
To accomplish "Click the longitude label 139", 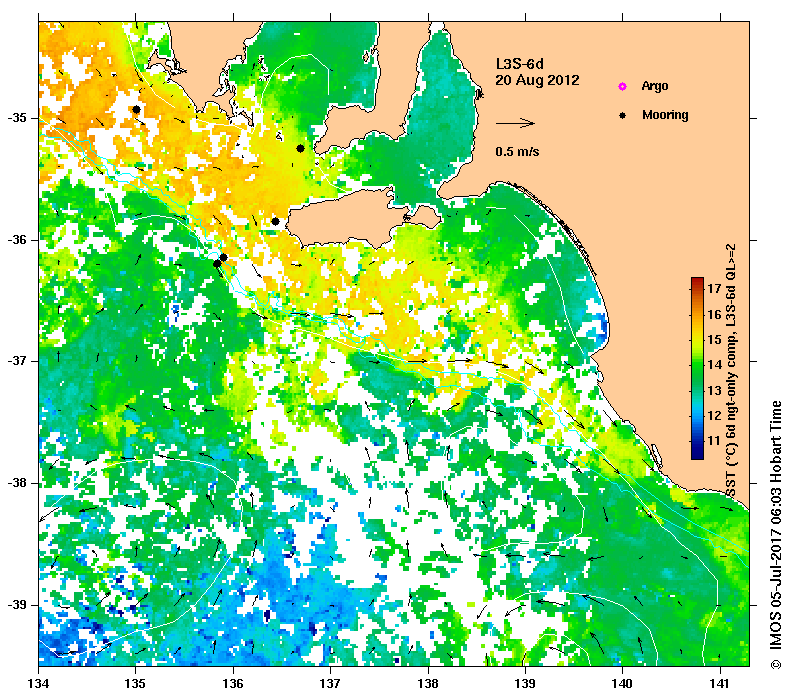I will [526, 684].
